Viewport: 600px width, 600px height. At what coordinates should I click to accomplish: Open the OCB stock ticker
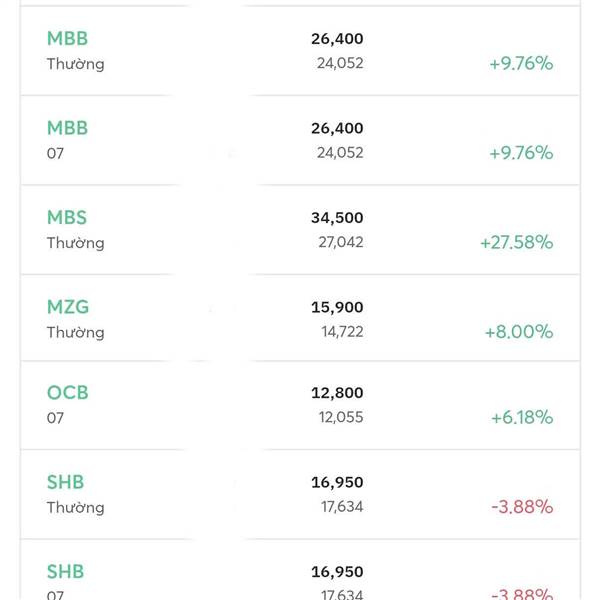68,393
